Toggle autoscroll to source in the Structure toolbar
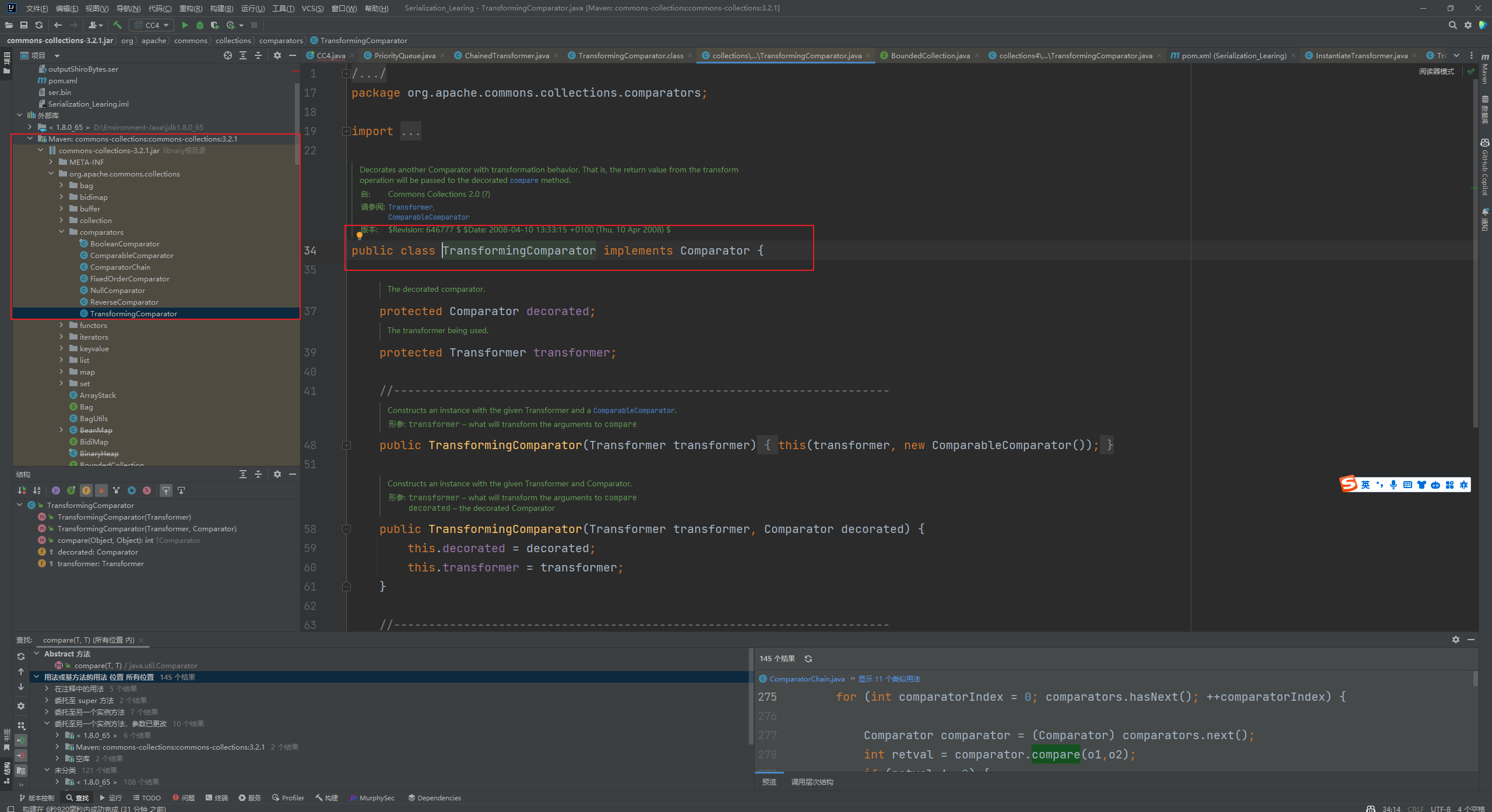 pyautogui.click(x=166, y=490)
